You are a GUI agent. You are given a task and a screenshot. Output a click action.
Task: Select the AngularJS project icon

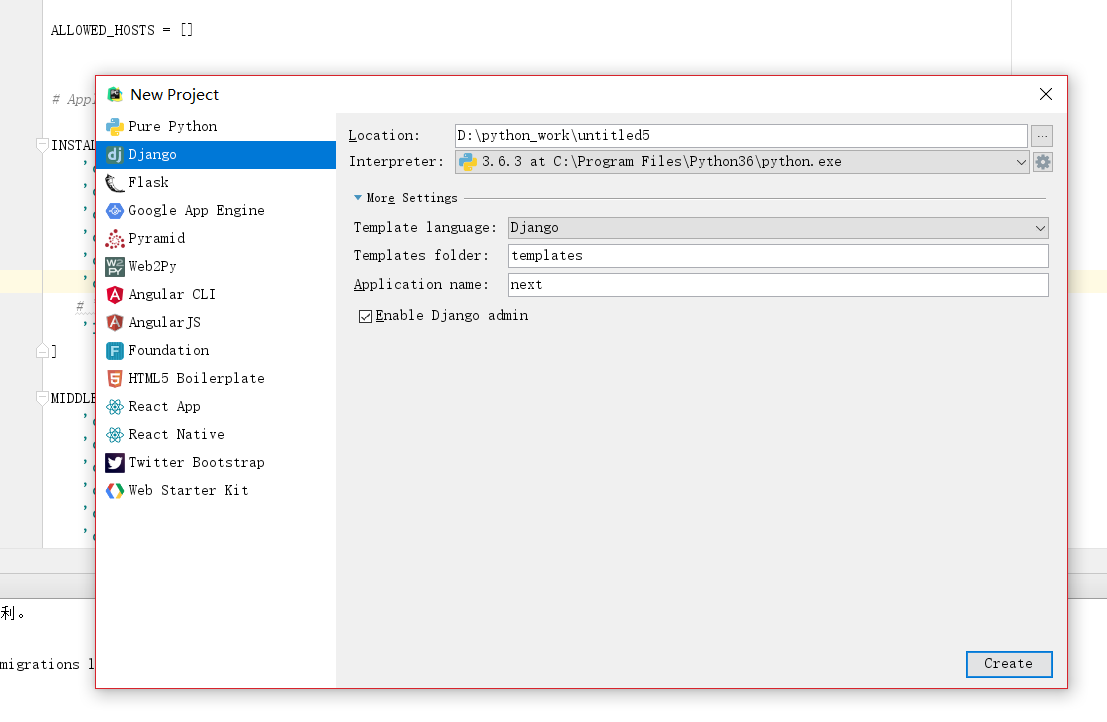pyautogui.click(x=114, y=323)
